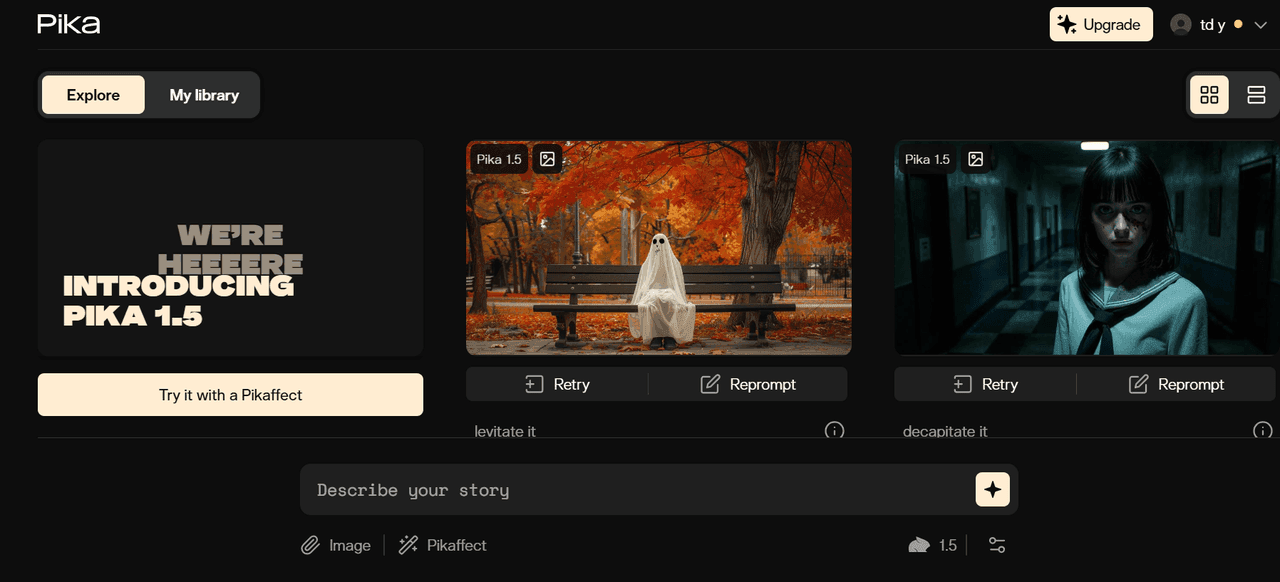This screenshot has width=1280, height=582.
Task: Click Try it with a Pikaffect
Action: coord(231,395)
